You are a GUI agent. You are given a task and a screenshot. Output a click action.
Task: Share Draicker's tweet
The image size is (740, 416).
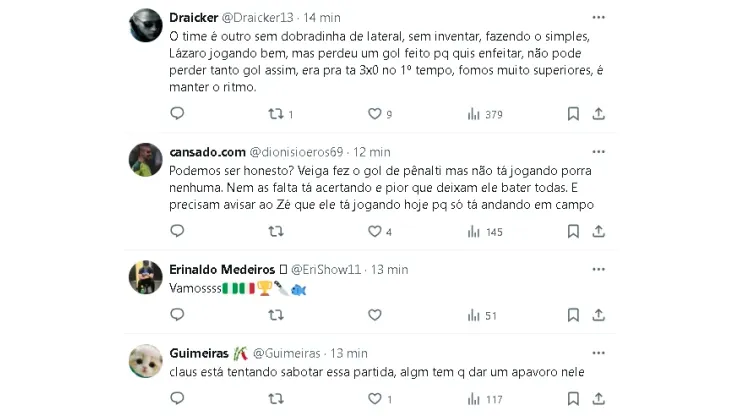[598, 114]
